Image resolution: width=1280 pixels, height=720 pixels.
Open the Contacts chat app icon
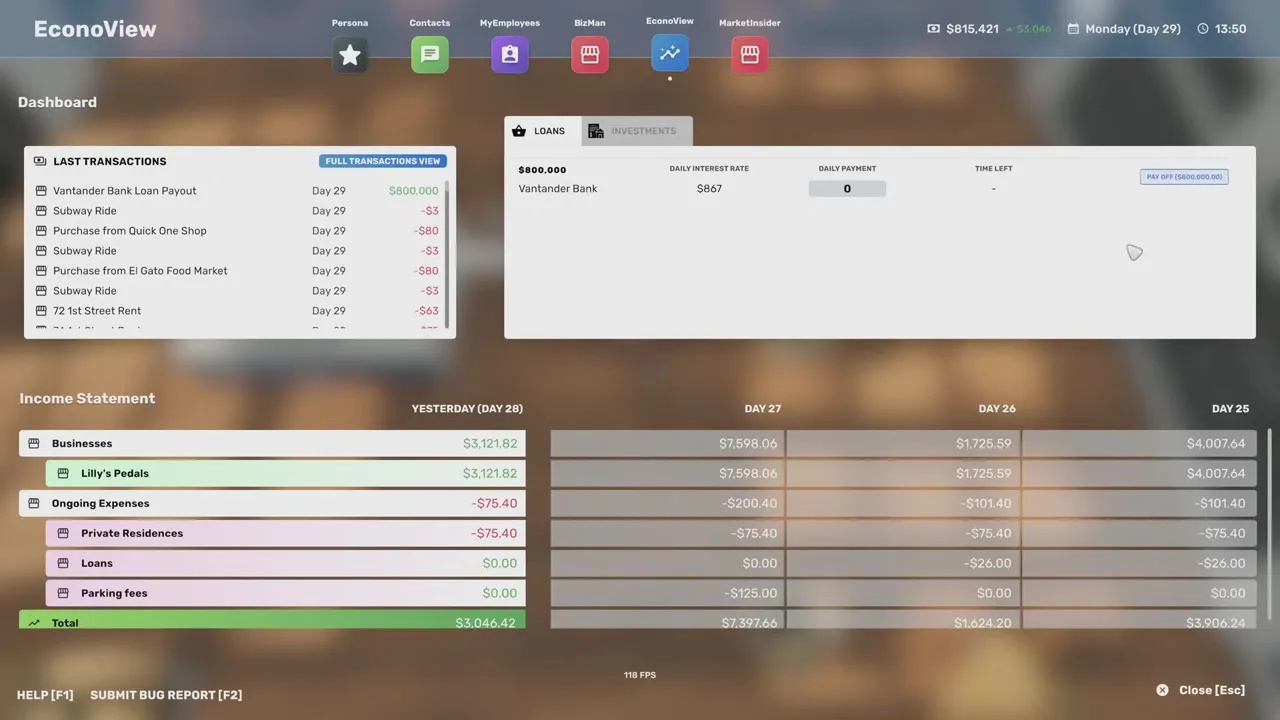coord(430,55)
